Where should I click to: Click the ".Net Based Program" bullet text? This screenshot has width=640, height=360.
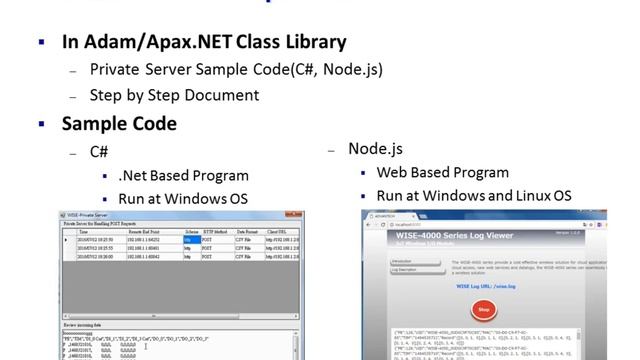(183, 176)
